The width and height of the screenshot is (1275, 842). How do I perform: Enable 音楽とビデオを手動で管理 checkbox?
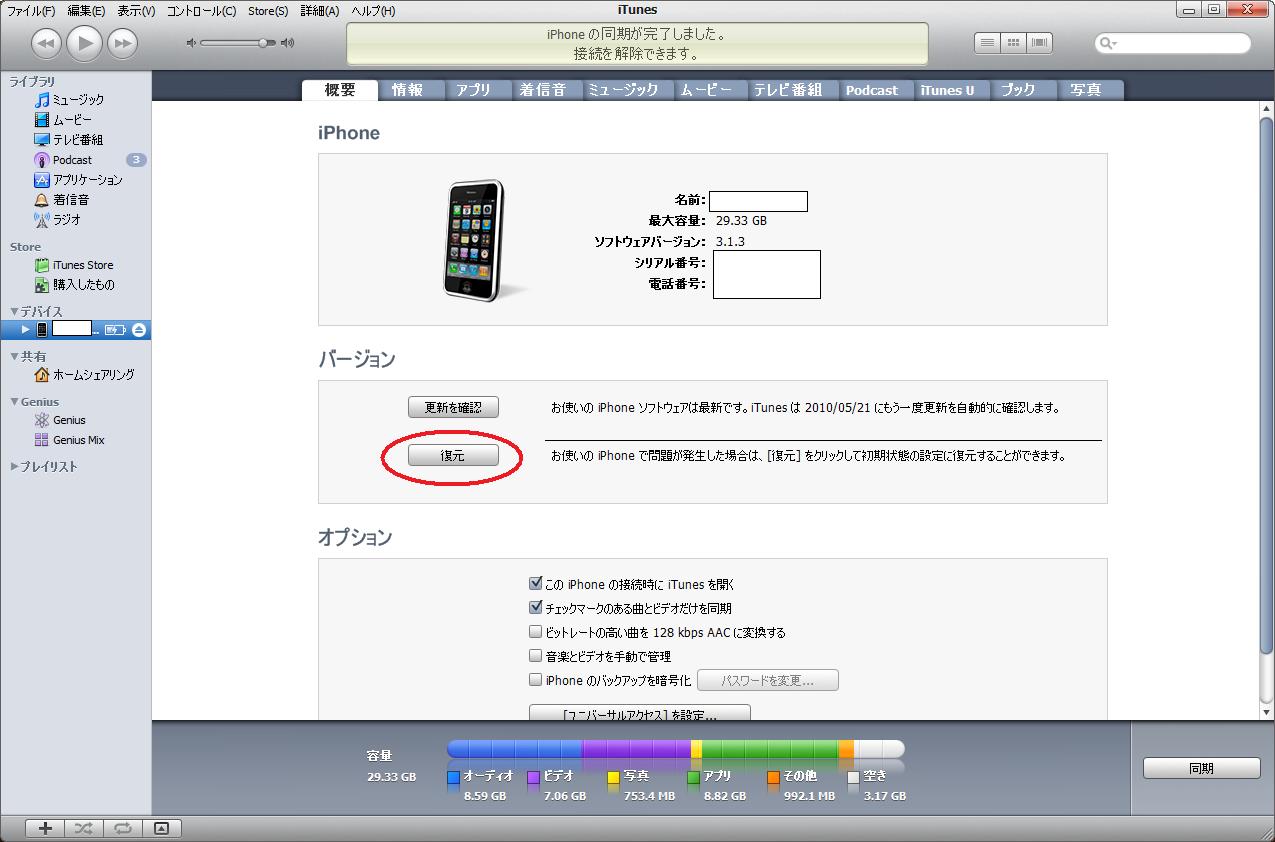click(536, 656)
